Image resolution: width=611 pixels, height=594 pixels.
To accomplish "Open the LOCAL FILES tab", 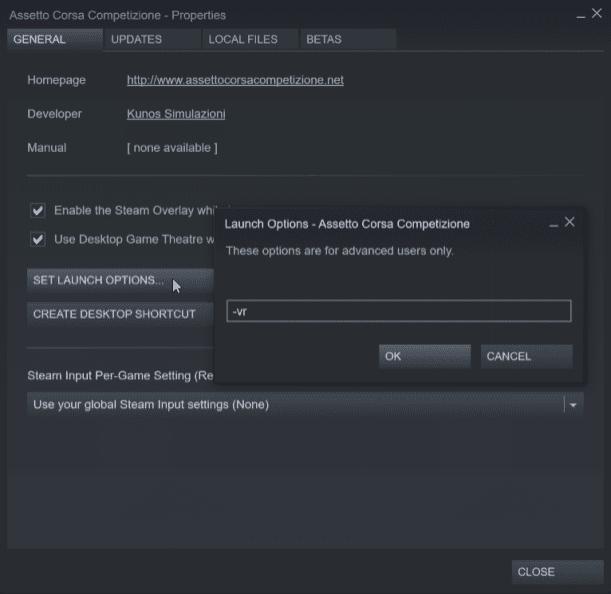I will coord(250,39).
